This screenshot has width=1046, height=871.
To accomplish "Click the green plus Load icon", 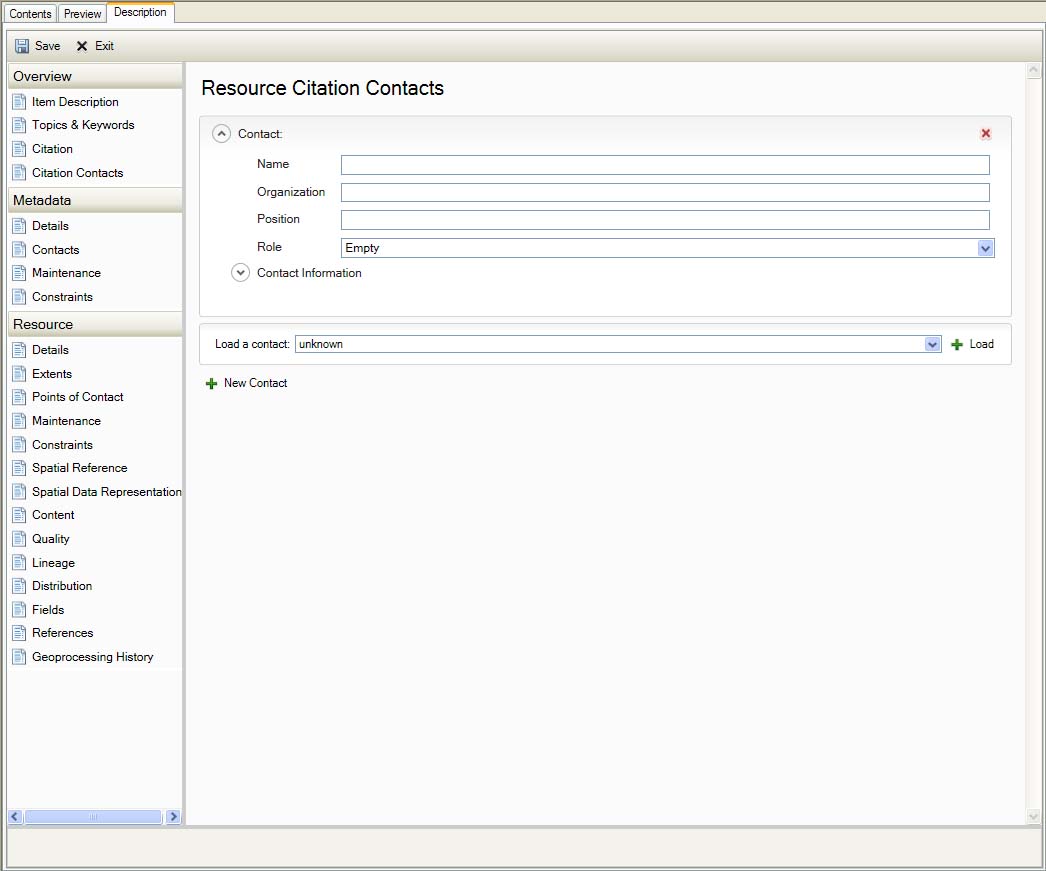I will (x=957, y=344).
